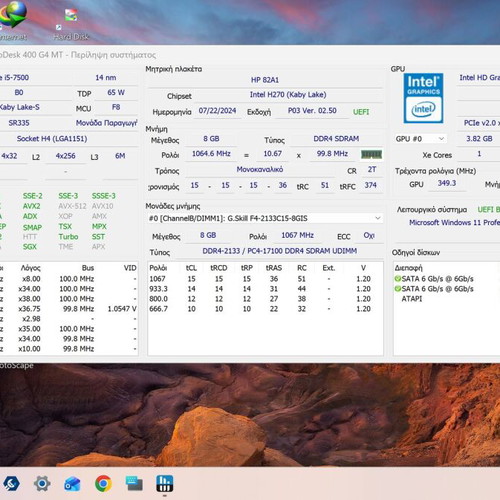Select the 933.3 MHz memory timing row

tap(265, 289)
